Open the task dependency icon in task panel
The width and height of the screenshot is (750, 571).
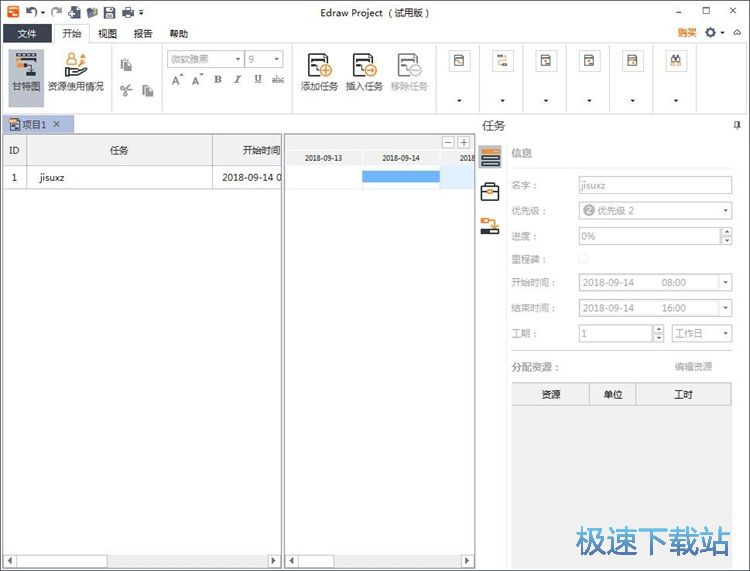click(490, 226)
